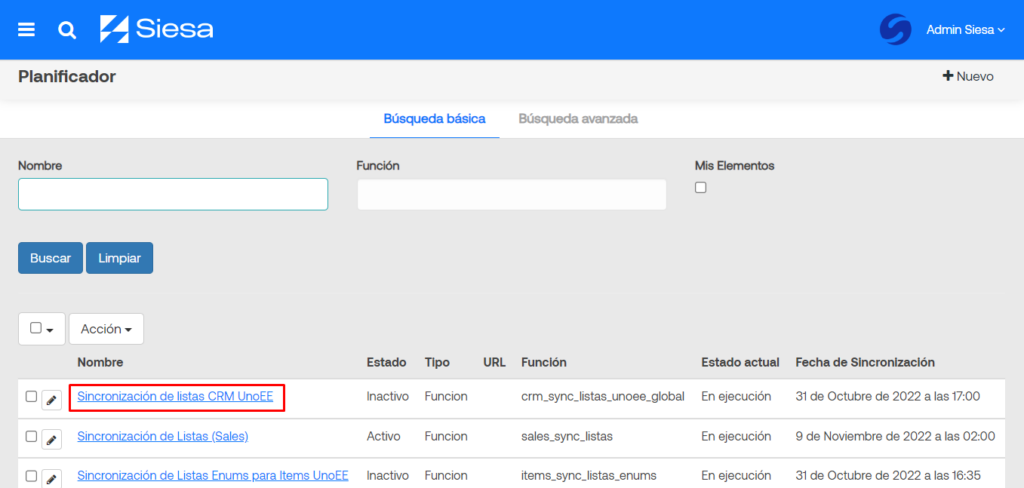Open Sincronización de Listas Enums para Items link
Screen dimensions: 1024x488
click(x=212, y=475)
